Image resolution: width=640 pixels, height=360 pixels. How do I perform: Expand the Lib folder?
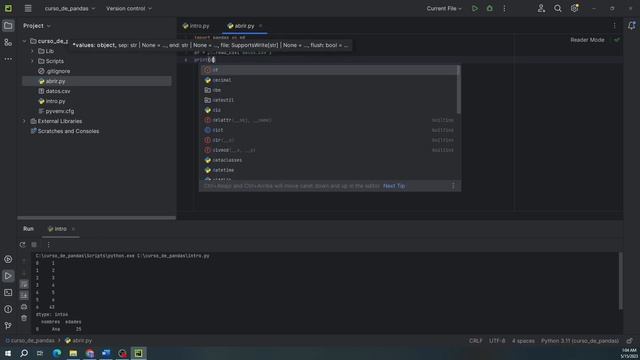[32, 51]
